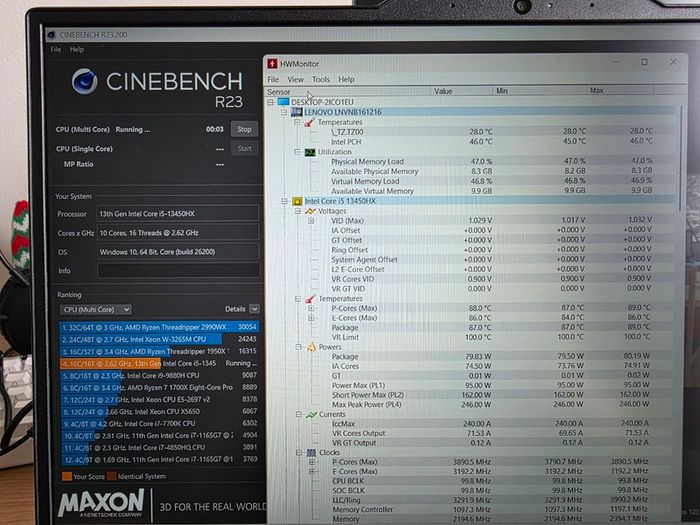The width and height of the screenshot is (700, 525).
Task: Start the CPU Single Core test
Action: point(244,149)
